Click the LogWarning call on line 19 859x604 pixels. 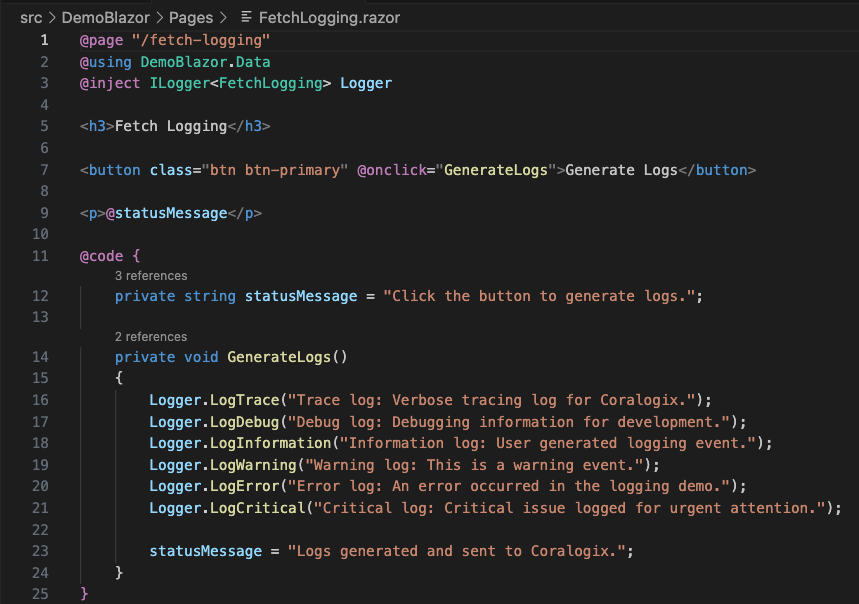pyautogui.click(x=254, y=465)
